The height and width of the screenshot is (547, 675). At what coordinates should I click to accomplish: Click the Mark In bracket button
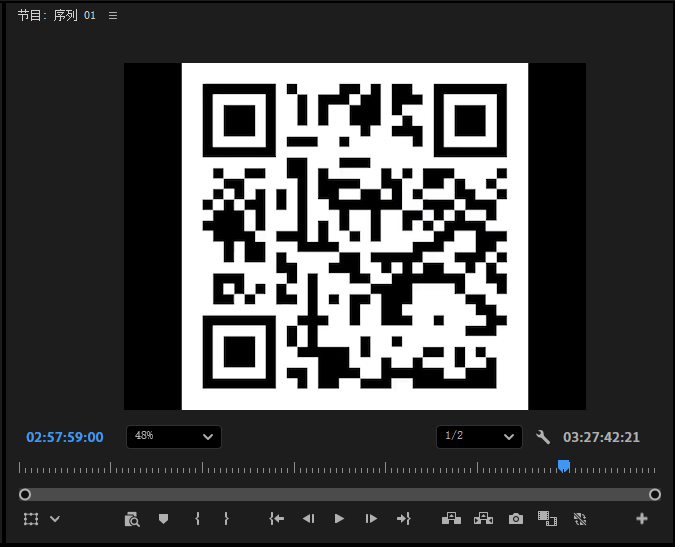(197, 519)
